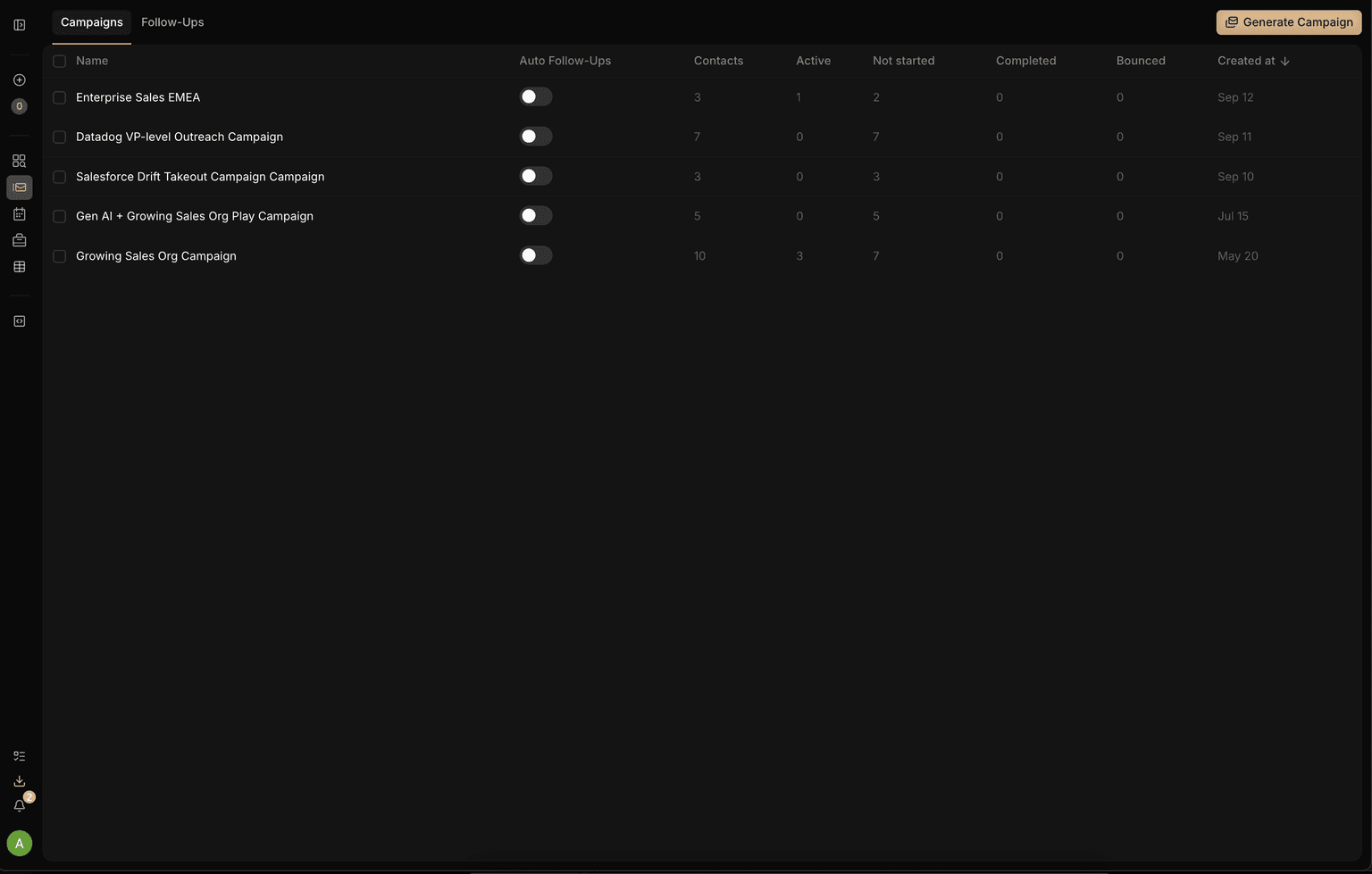Open the briefcase icon in sidebar
Image resolution: width=1372 pixels, height=874 pixels.
coord(19,240)
